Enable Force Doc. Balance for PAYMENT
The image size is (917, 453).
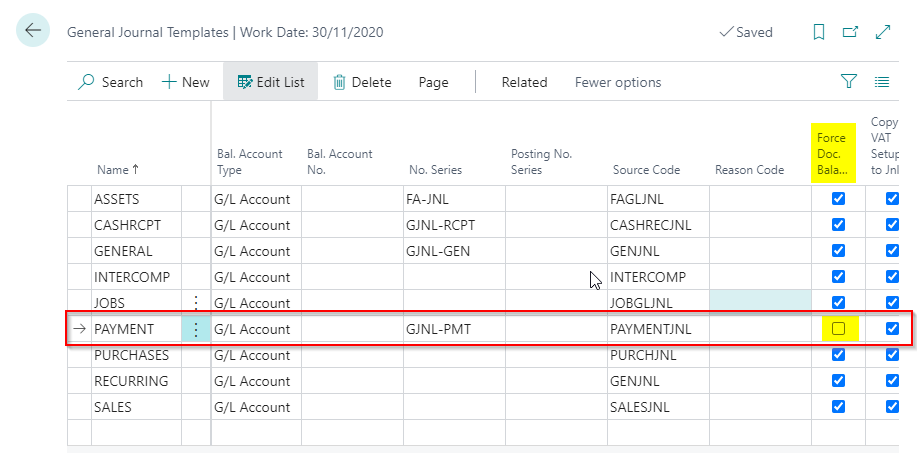click(x=838, y=329)
